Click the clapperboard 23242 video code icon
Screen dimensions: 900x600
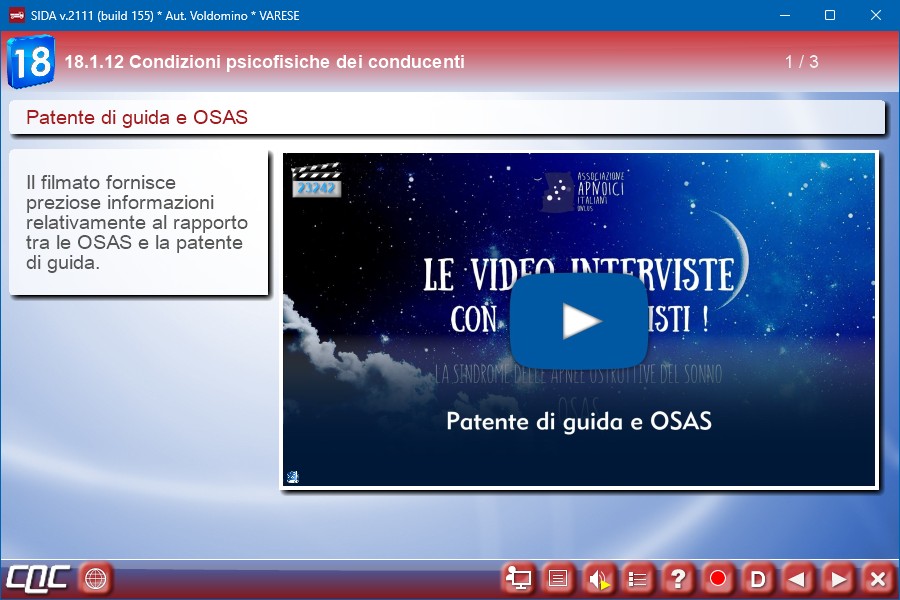click(315, 181)
